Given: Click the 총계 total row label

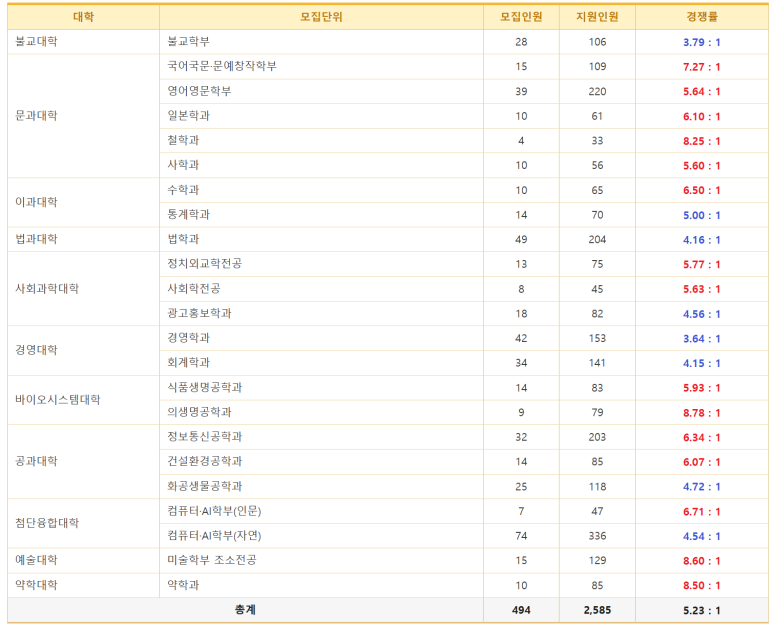Looking at the screenshot, I should point(245,610).
